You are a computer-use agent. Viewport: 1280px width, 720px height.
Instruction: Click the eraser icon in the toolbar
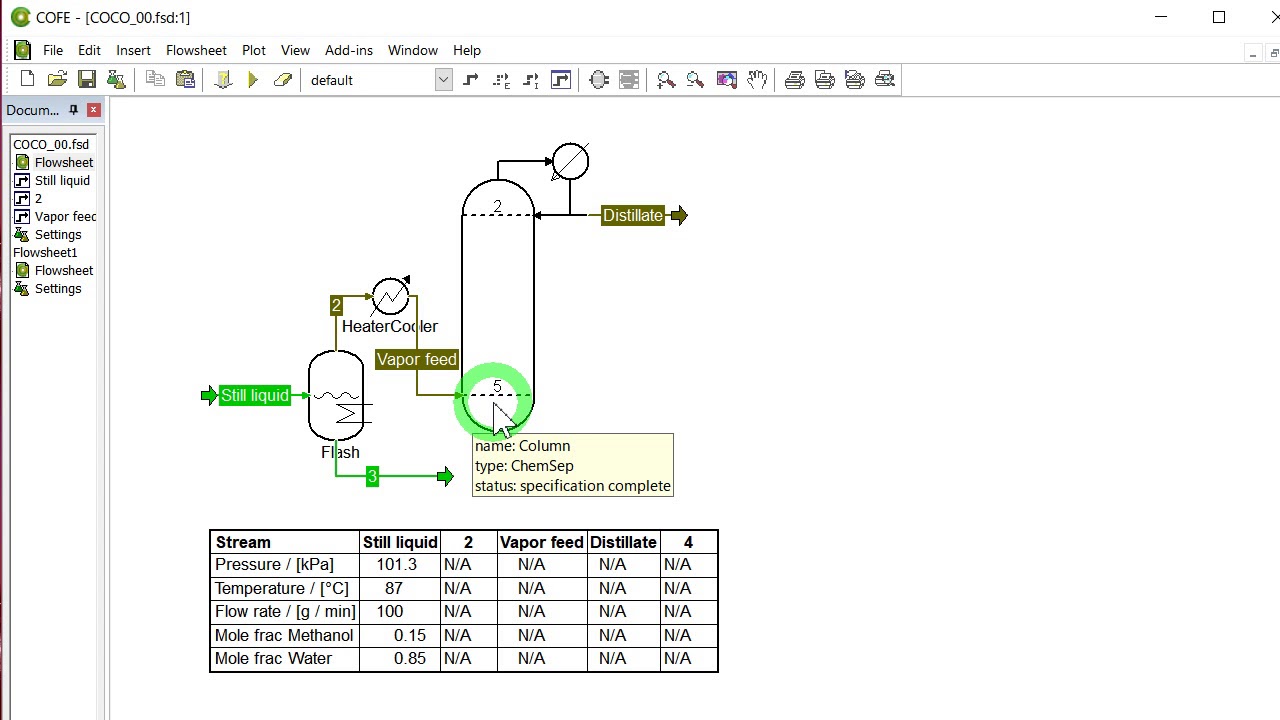(283, 80)
